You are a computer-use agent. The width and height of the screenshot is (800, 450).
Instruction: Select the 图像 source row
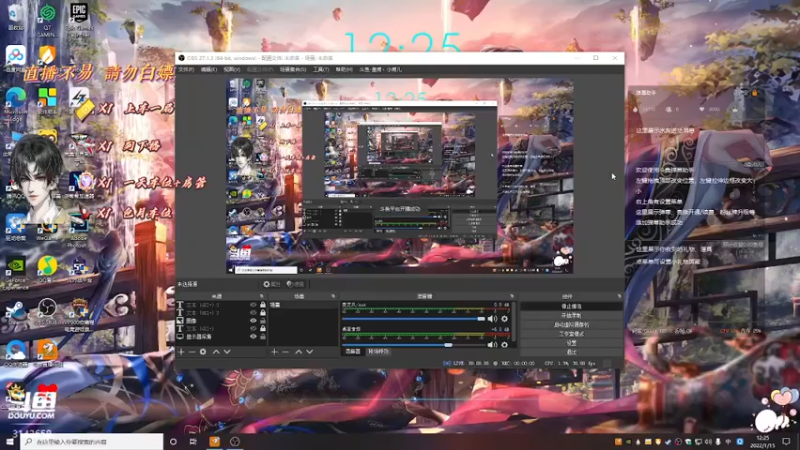(221, 320)
